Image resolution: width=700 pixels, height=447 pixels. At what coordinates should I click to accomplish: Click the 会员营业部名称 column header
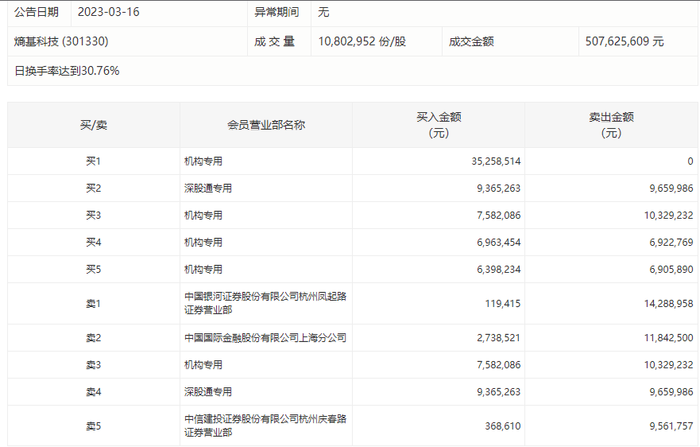[x=266, y=125]
